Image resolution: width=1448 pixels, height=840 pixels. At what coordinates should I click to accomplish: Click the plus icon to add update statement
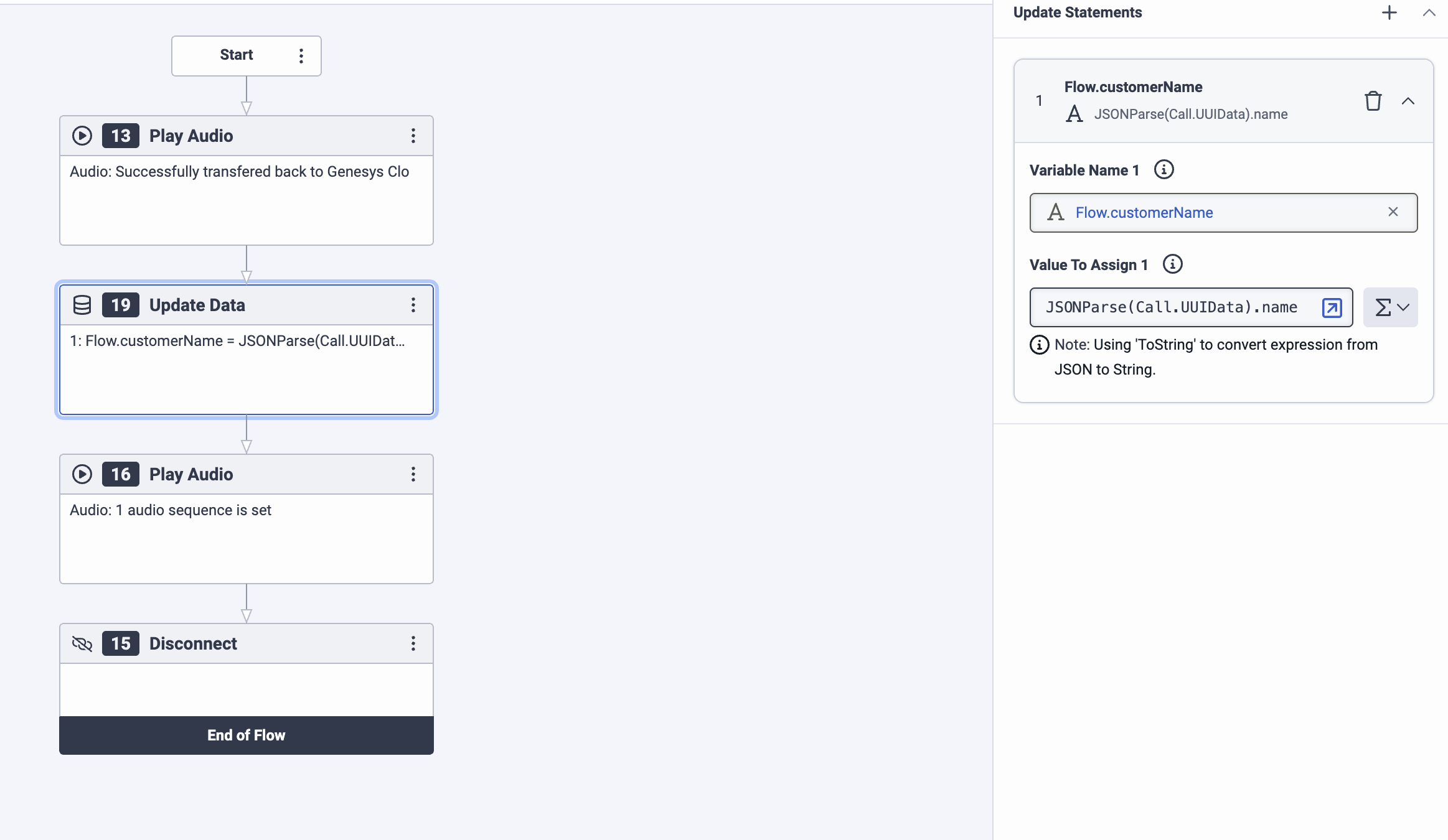(1389, 12)
